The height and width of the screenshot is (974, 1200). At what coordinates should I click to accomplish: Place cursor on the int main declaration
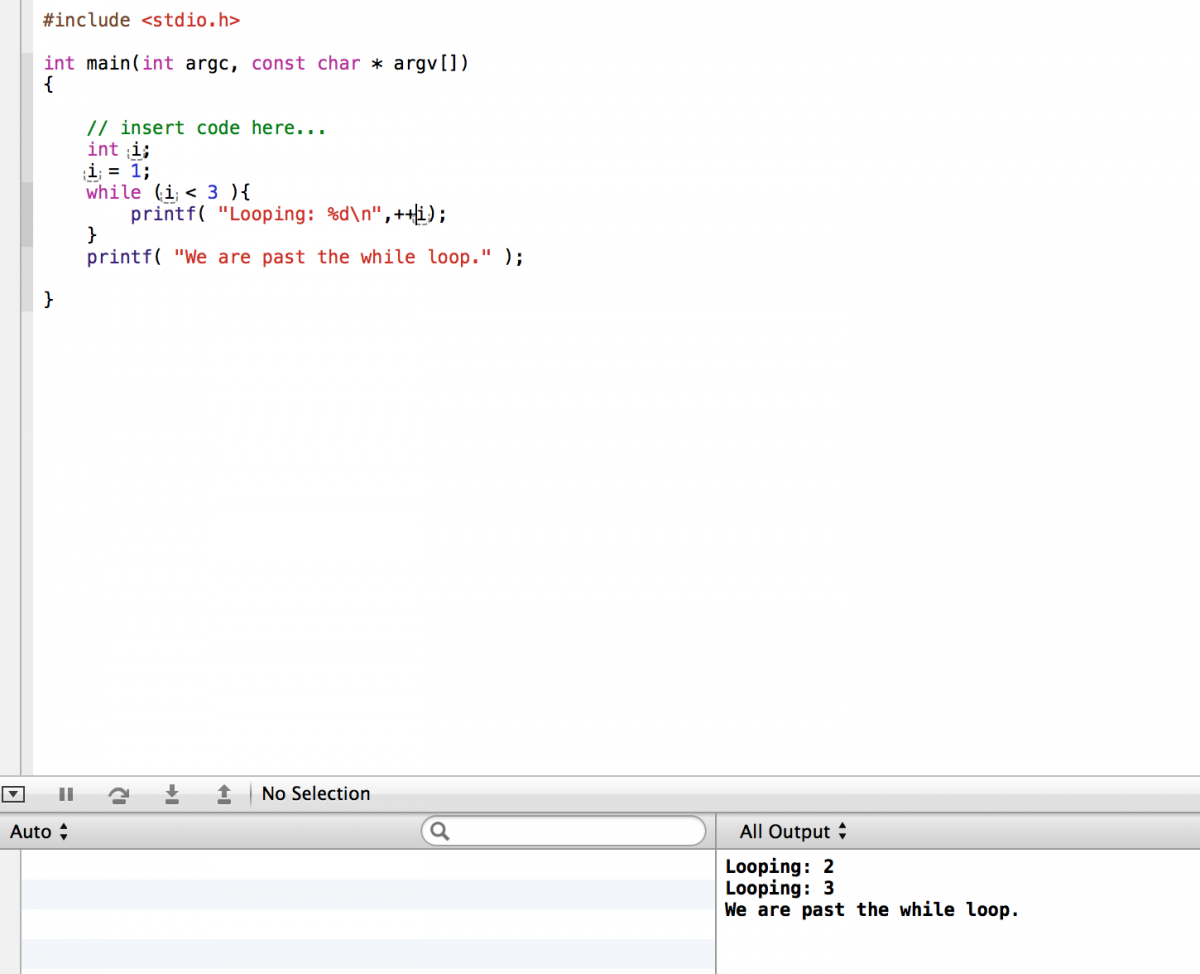click(x=255, y=63)
